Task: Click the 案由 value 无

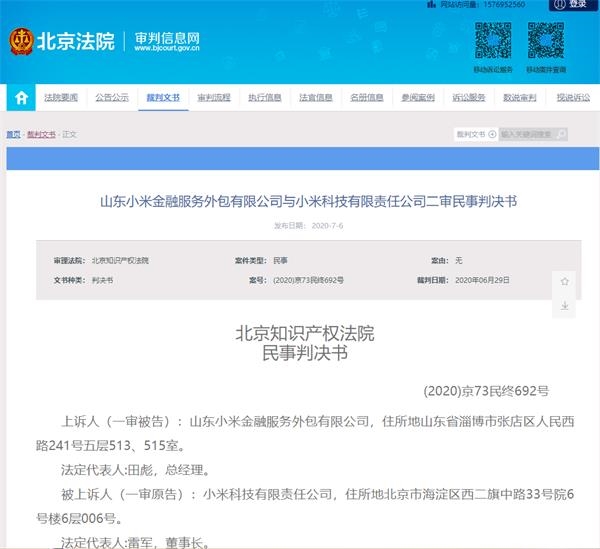Action: pyautogui.click(x=459, y=261)
